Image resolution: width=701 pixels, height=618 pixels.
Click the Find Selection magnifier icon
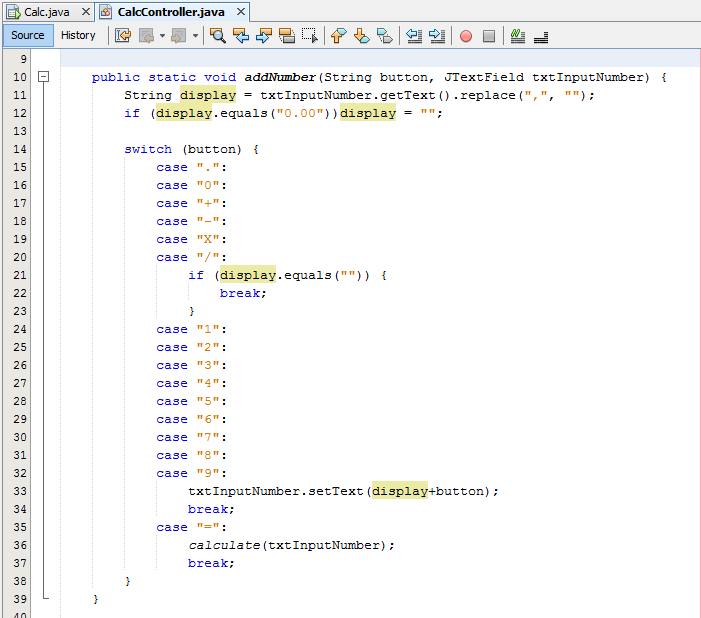pos(218,35)
